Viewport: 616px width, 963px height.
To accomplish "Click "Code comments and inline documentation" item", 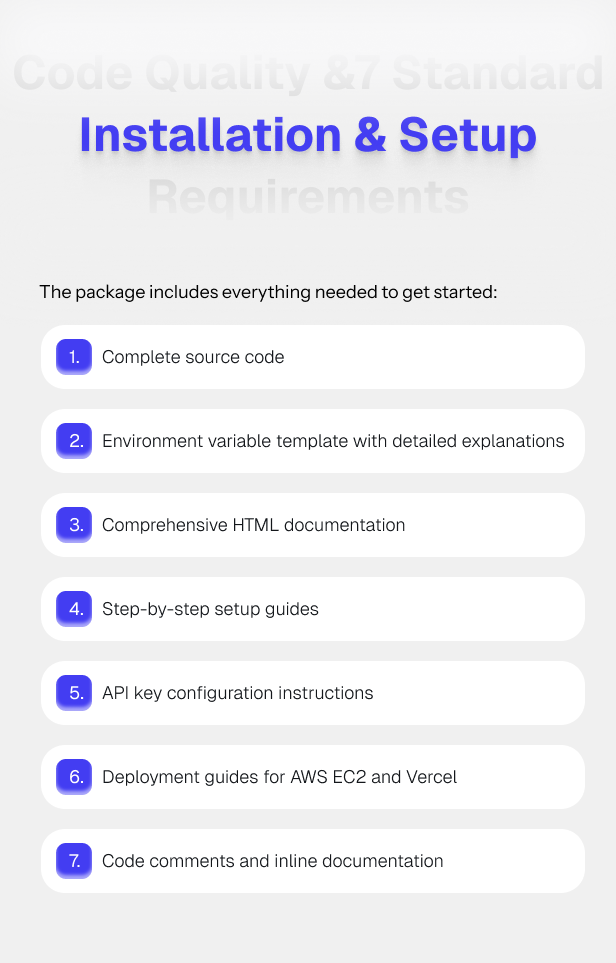I will 272,861.
